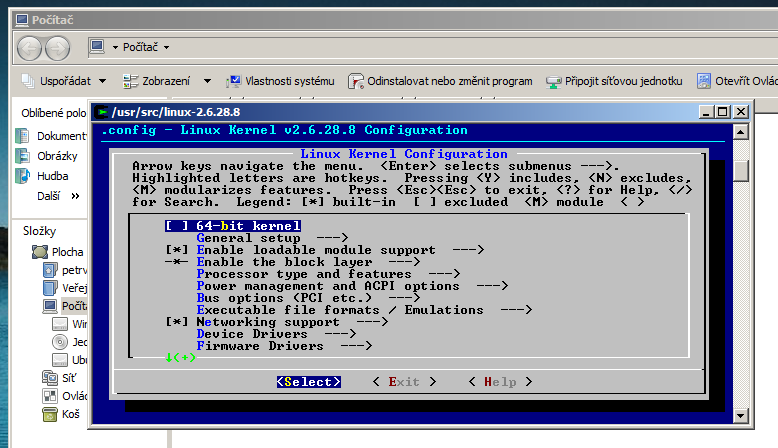Image resolution: width=778 pixels, height=448 pixels.
Task: Open the Zobrazení dropdown arrow
Action: tap(207, 81)
